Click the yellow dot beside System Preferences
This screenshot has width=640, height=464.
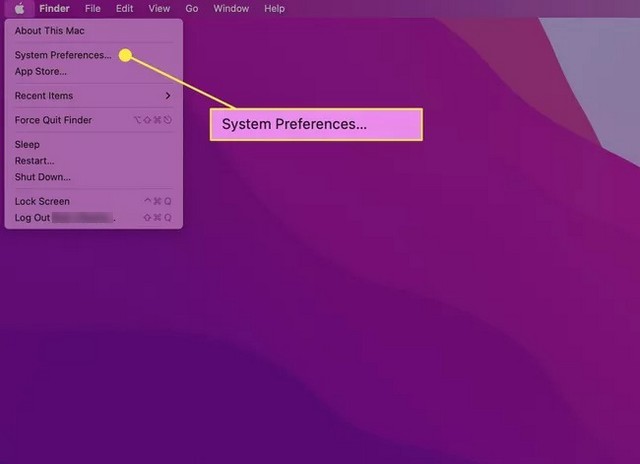click(x=125, y=55)
